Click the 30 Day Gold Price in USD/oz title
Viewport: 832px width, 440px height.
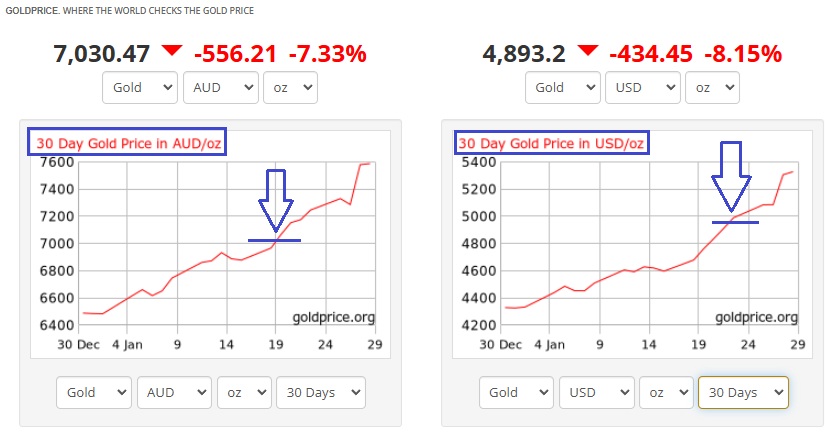tap(550, 143)
